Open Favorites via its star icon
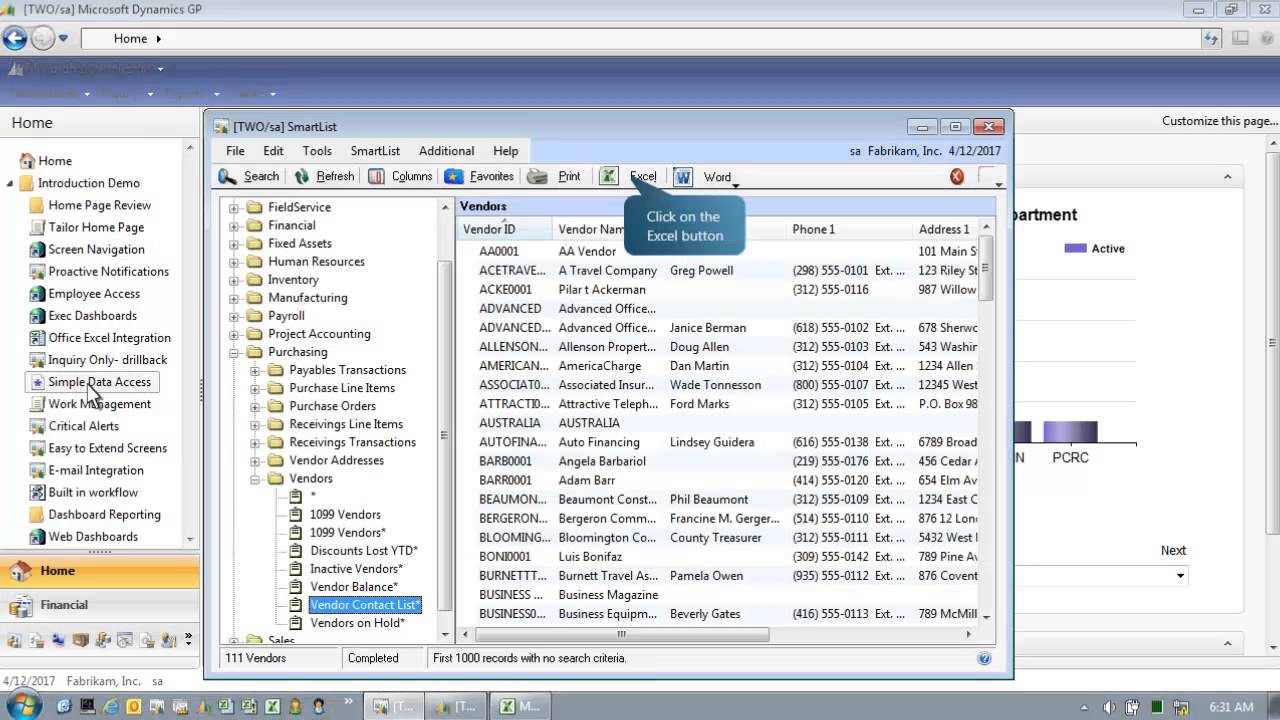 point(454,177)
